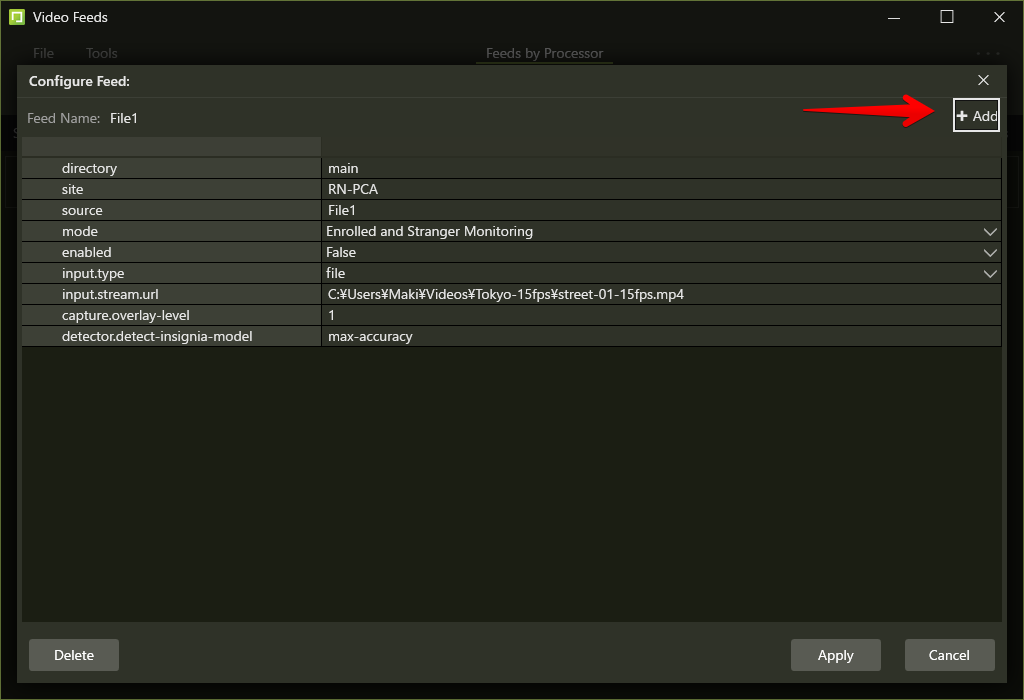
Task: Expand the mode dropdown arrow
Action: (x=990, y=232)
